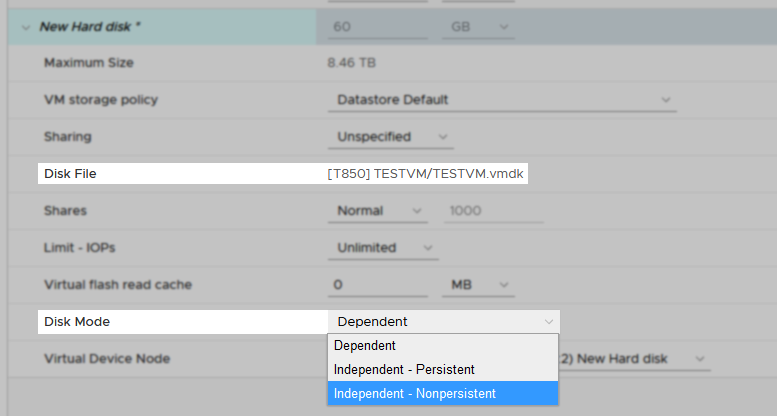
Task: Choose Independent - Nonpersistent option
Action: pos(443,393)
